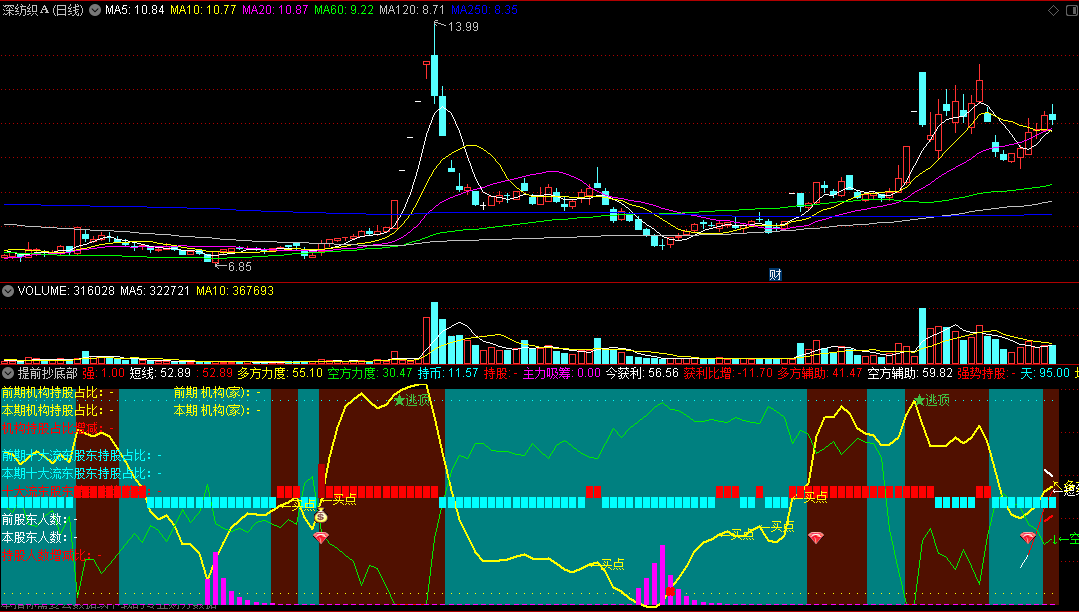1079x612 pixels.
Task: Click the 获利比增: -11.70 value
Action: click(728, 373)
